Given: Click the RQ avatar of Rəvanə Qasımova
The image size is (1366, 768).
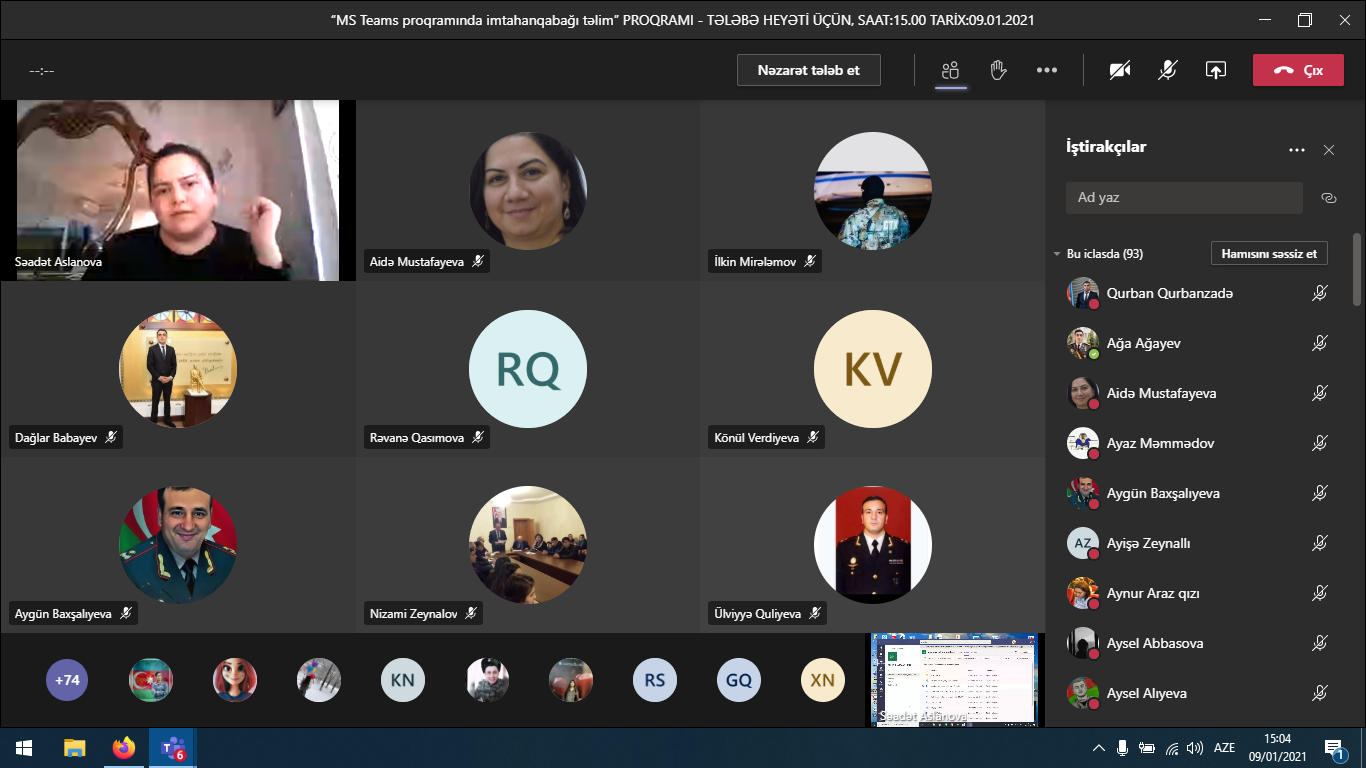Looking at the screenshot, I should tap(528, 369).
